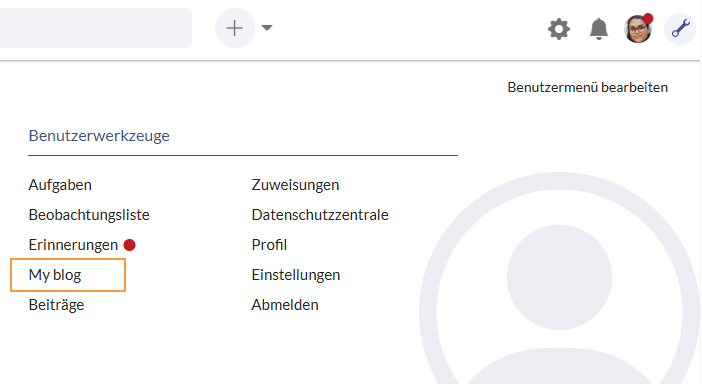Click the user avatar photo
Screen dimensions: 702x384
point(638,29)
